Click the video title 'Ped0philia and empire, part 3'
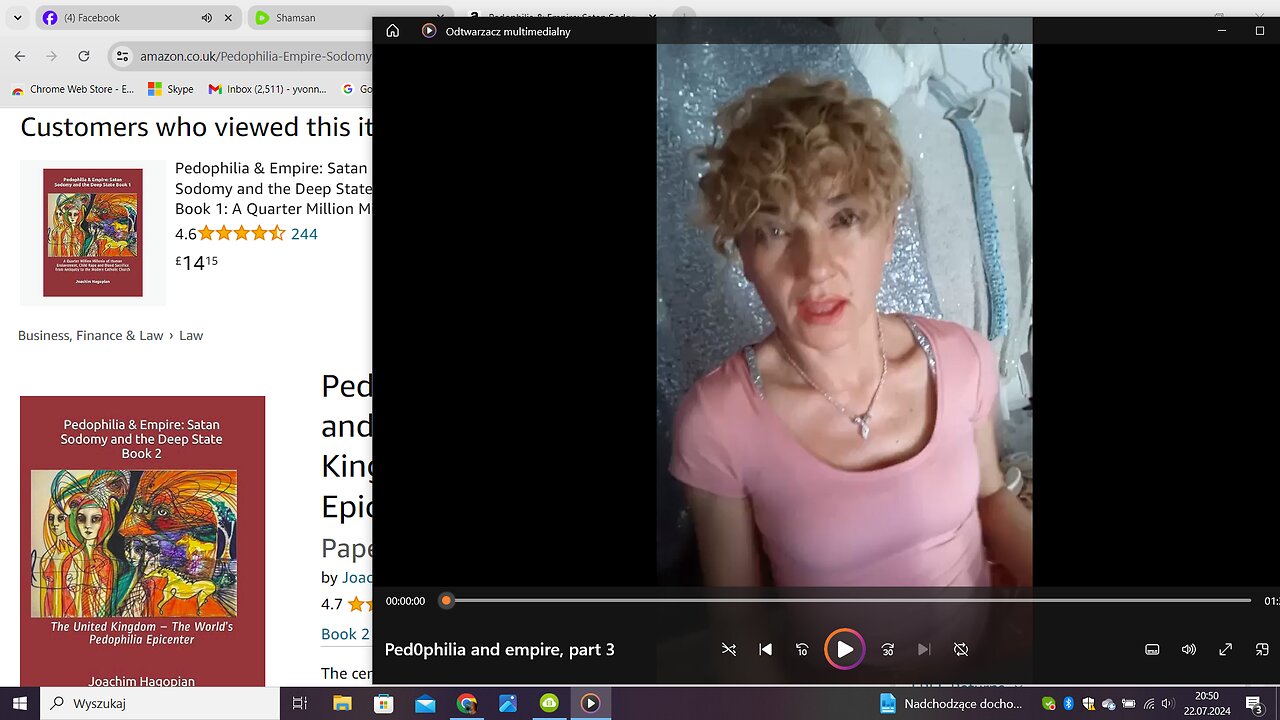 click(x=500, y=649)
